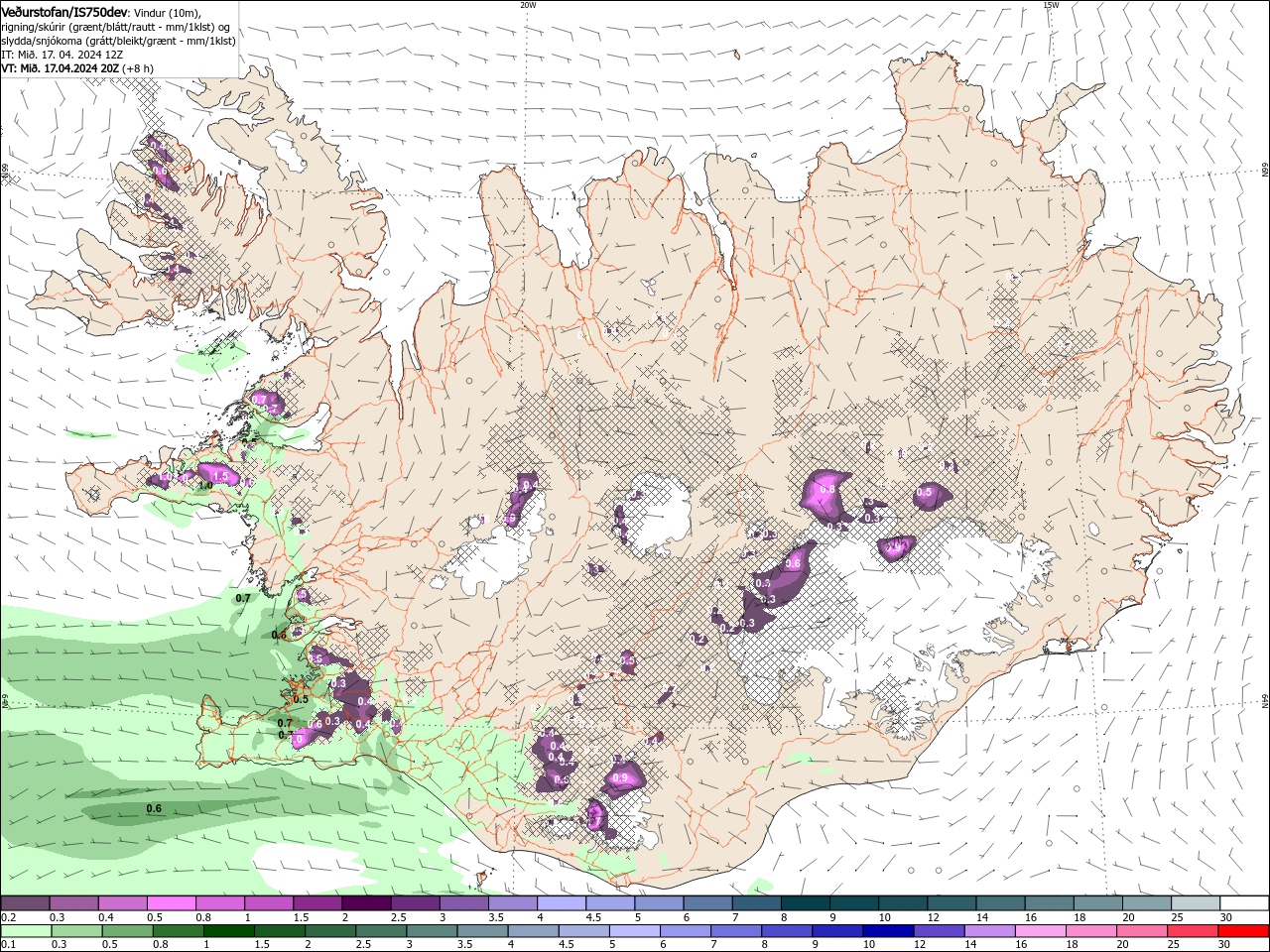This screenshot has height=952, width=1270.
Task: Pick the white 30 swatch, upper legend
Action: click(x=1244, y=903)
